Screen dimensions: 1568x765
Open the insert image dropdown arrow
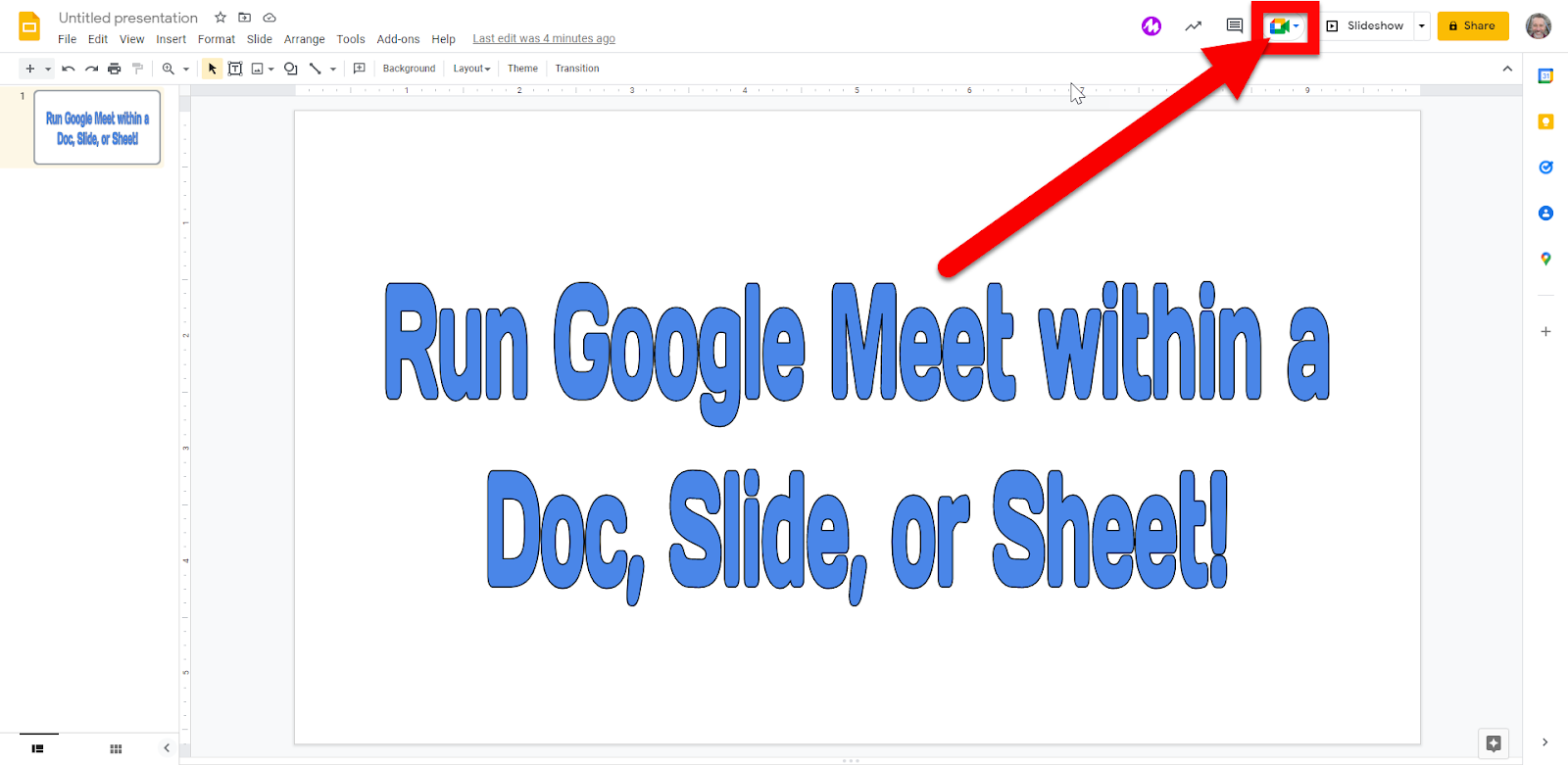[271, 69]
